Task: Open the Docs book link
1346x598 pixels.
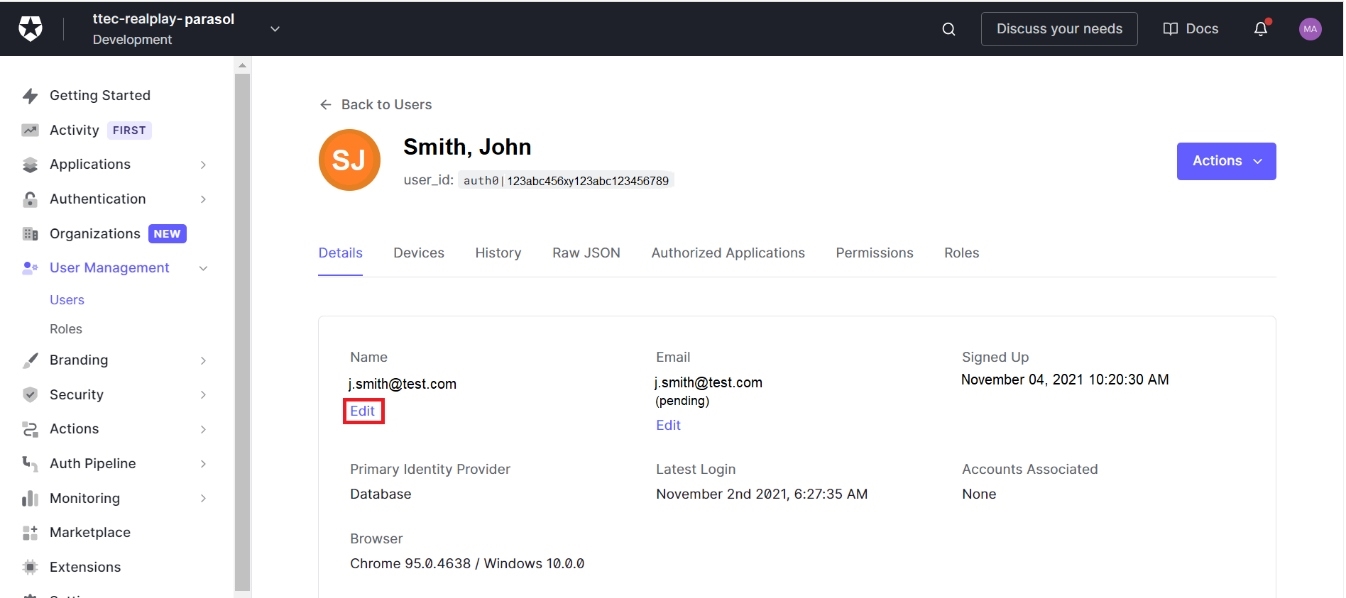Action: 1190,29
